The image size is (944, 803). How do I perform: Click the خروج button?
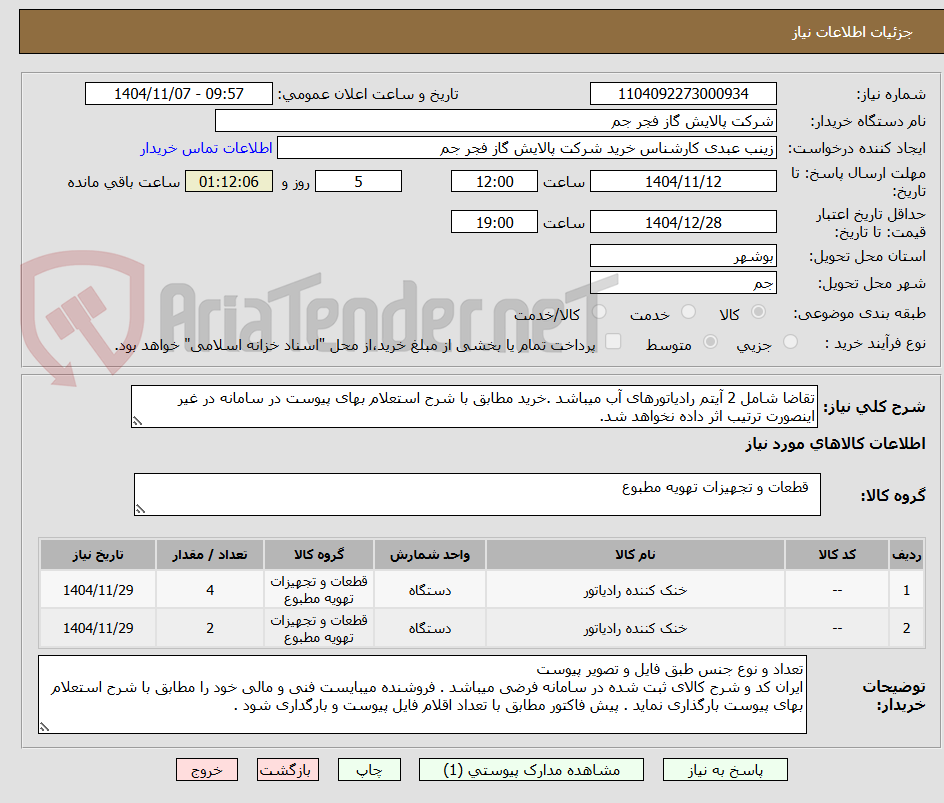(207, 769)
